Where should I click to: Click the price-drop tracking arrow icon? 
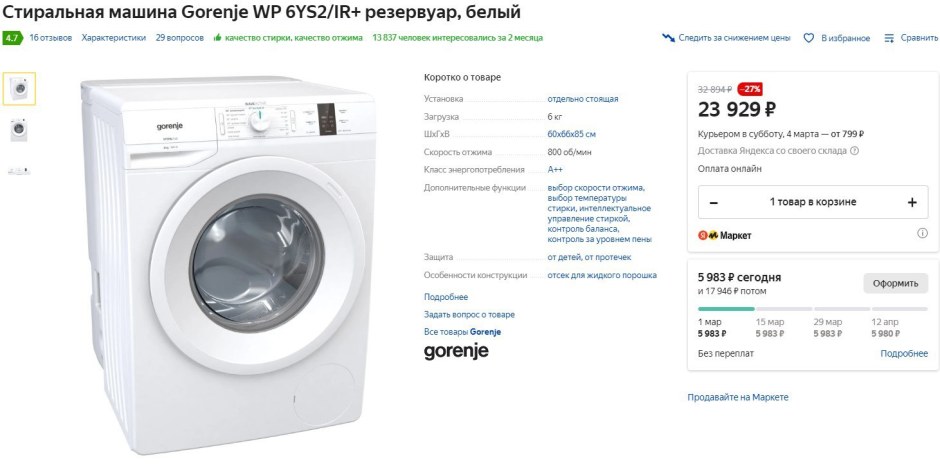point(668,38)
